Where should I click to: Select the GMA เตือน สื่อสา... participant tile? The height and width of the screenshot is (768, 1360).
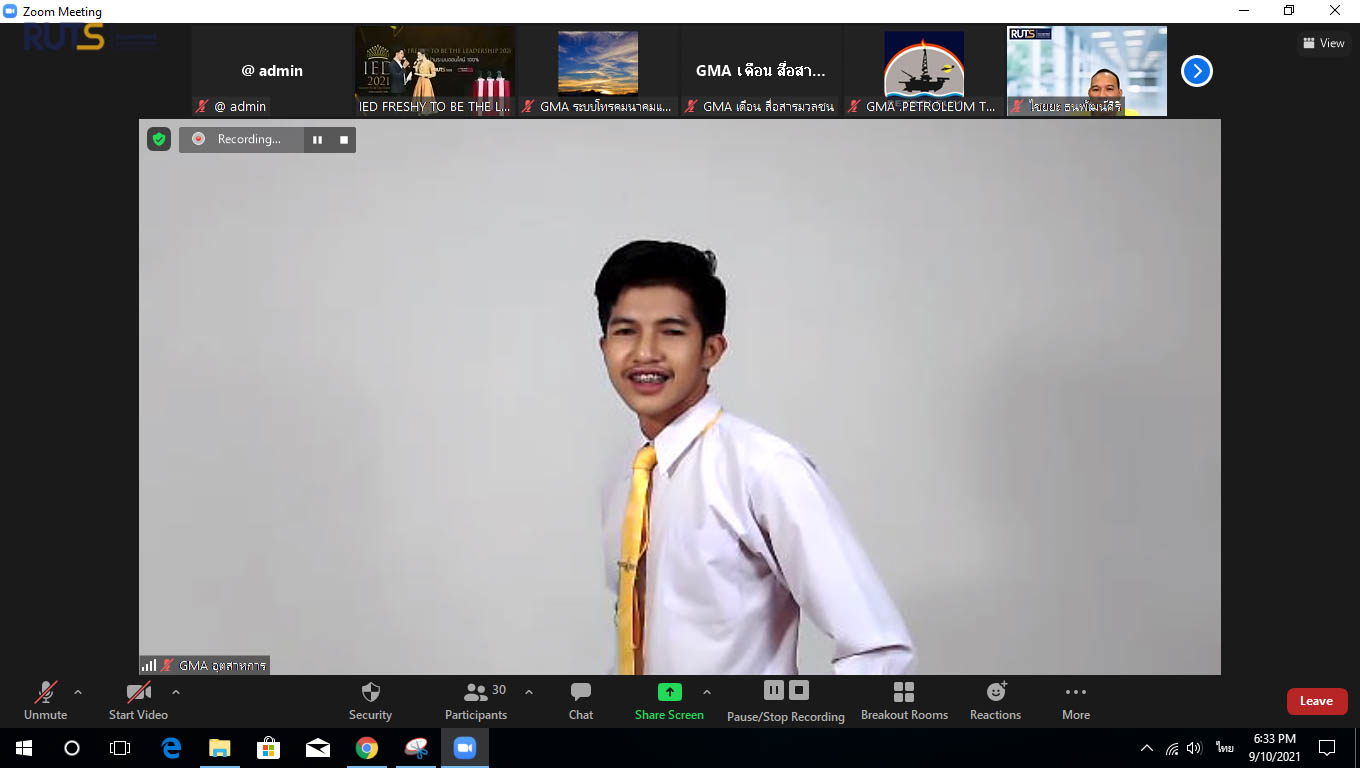coord(761,71)
